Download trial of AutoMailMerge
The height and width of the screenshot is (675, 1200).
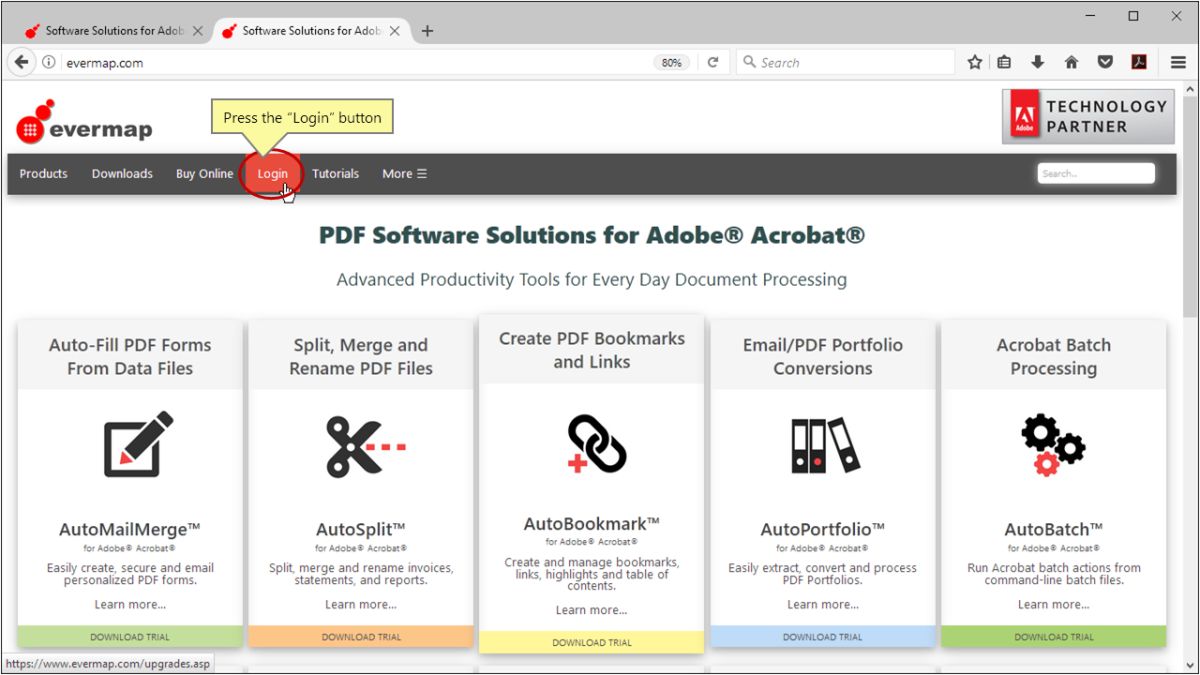coord(130,637)
